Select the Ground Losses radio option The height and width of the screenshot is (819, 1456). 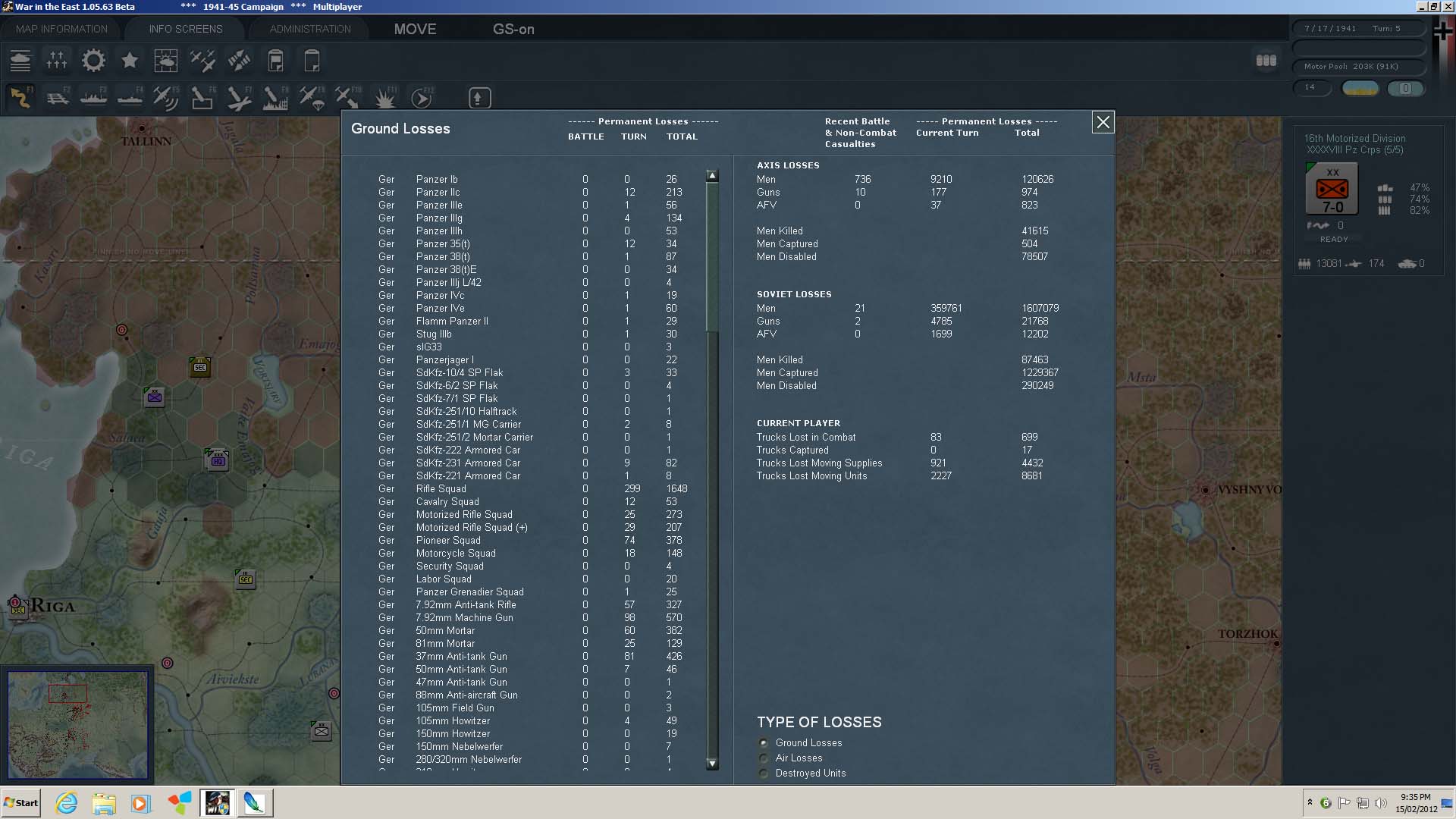pos(764,743)
